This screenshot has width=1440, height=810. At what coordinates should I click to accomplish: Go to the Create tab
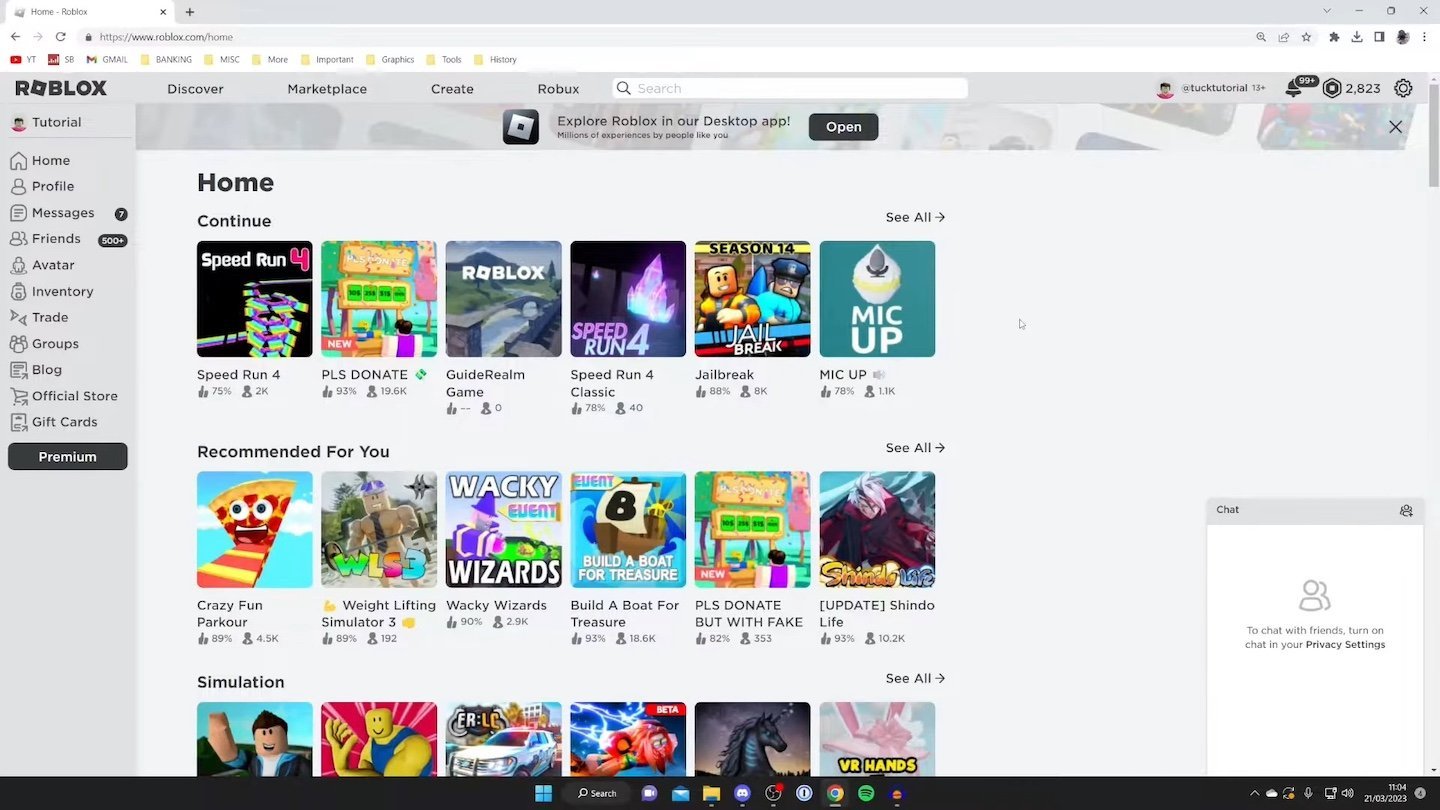452,89
